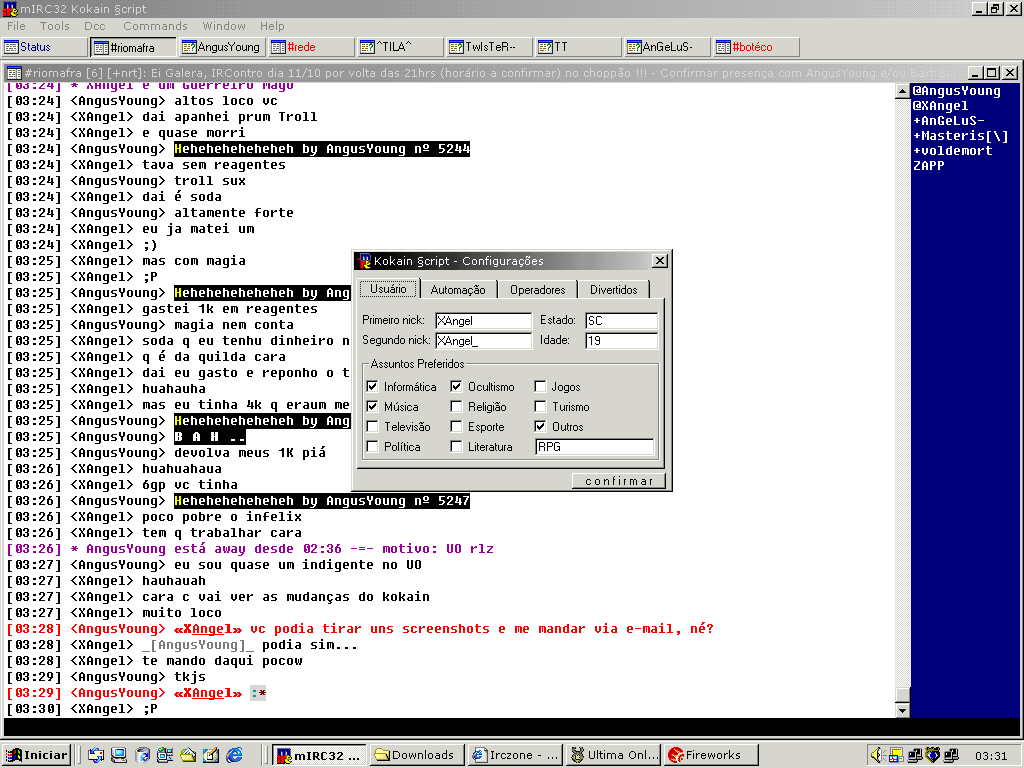Open the open-folder quick launch icon
This screenshot has height=768, width=1024.
pyautogui.click(x=188, y=755)
